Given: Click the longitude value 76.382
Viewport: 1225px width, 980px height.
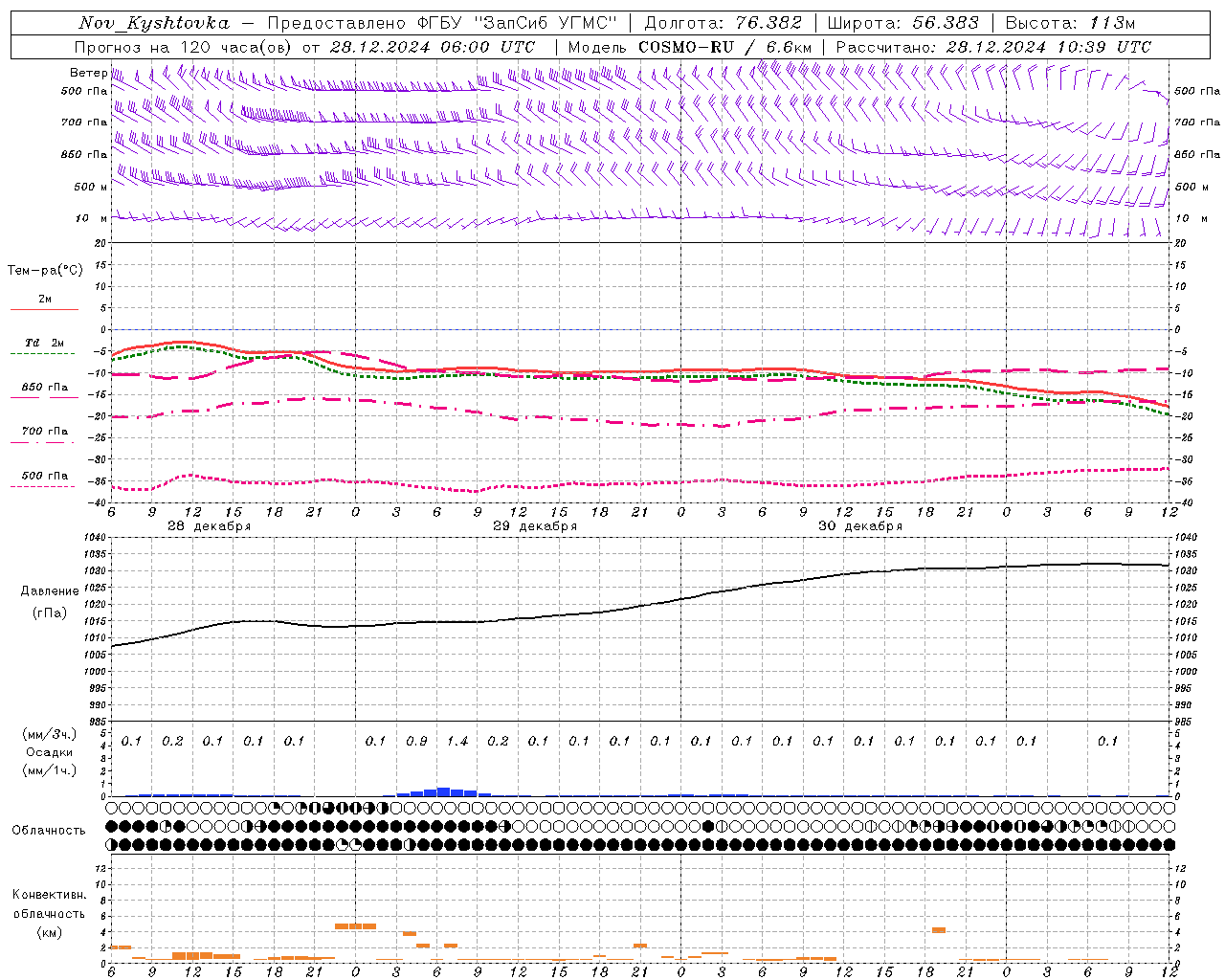Looking at the screenshot, I should pos(768,23).
